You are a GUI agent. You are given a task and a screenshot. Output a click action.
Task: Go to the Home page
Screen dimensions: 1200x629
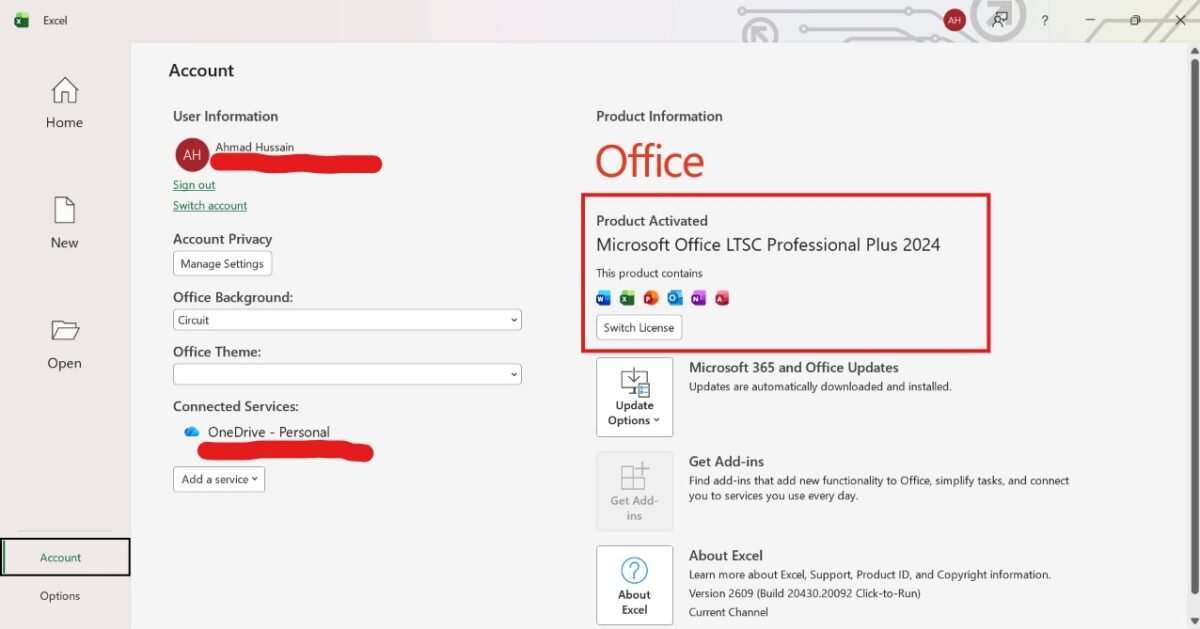(64, 103)
